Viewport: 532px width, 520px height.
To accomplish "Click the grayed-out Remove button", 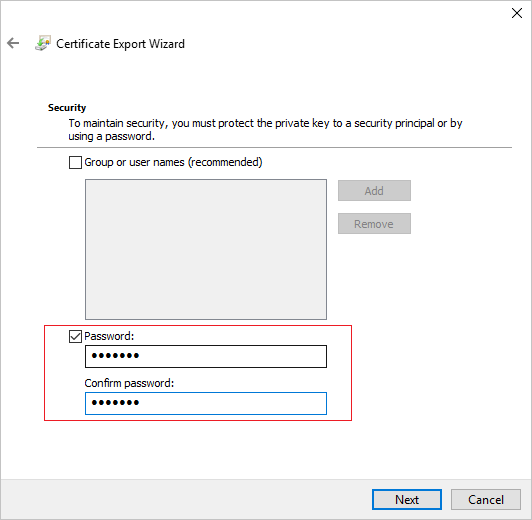I will click(374, 224).
